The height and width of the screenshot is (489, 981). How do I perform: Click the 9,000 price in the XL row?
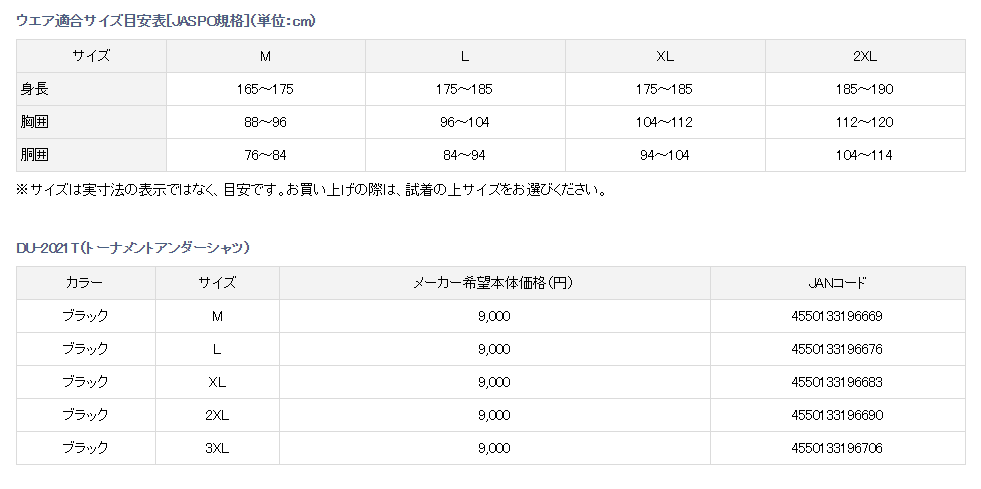(x=494, y=382)
